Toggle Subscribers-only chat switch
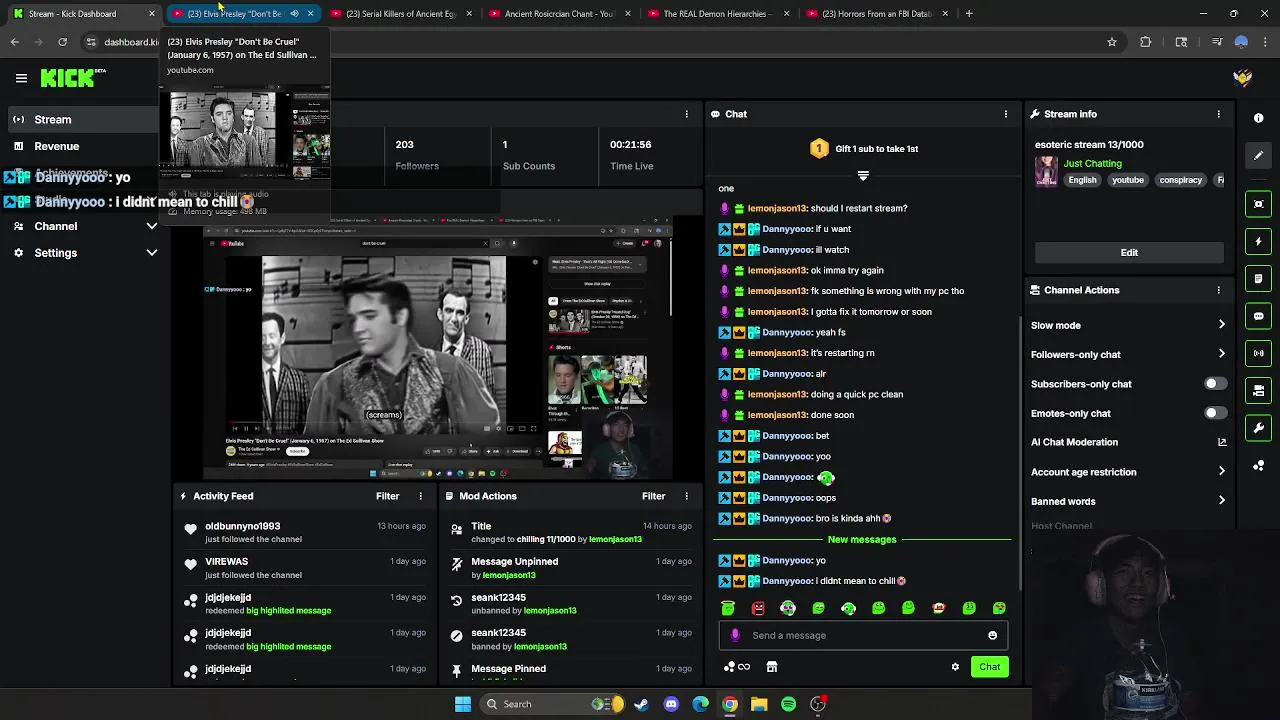The height and width of the screenshot is (720, 1280). [x=1215, y=384]
